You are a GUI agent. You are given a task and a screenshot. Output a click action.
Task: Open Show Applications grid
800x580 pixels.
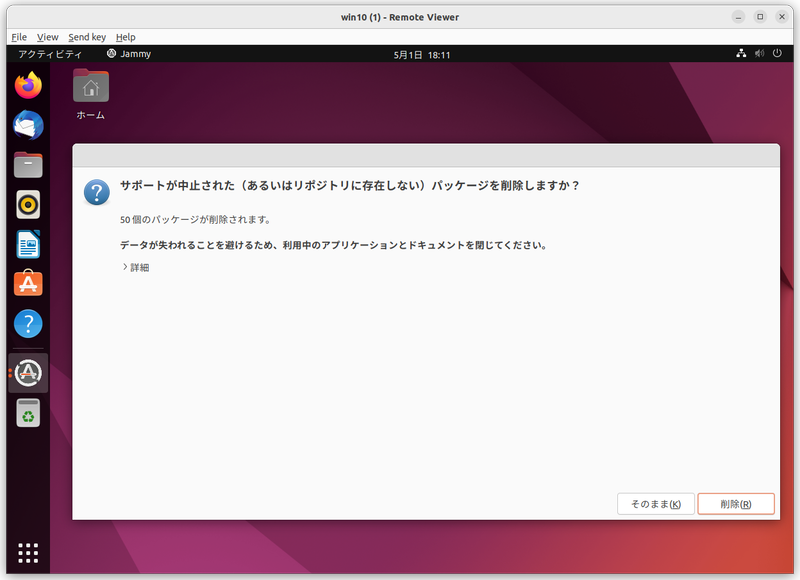click(27, 551)
